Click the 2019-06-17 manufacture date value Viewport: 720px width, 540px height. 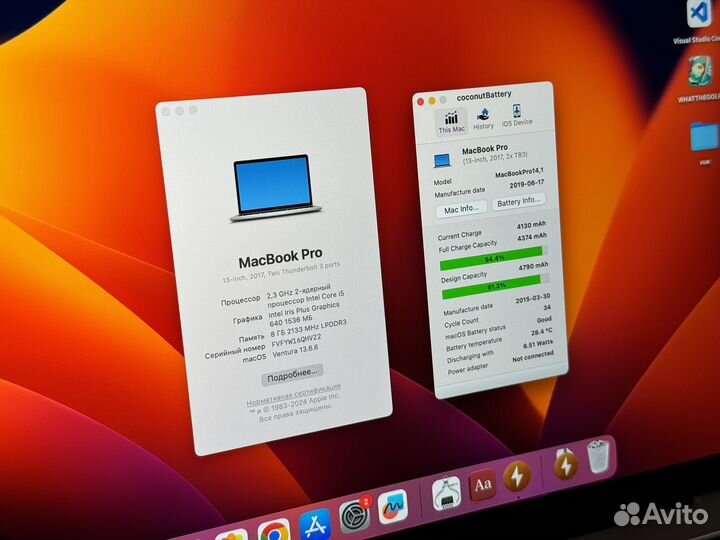(527, 184)
